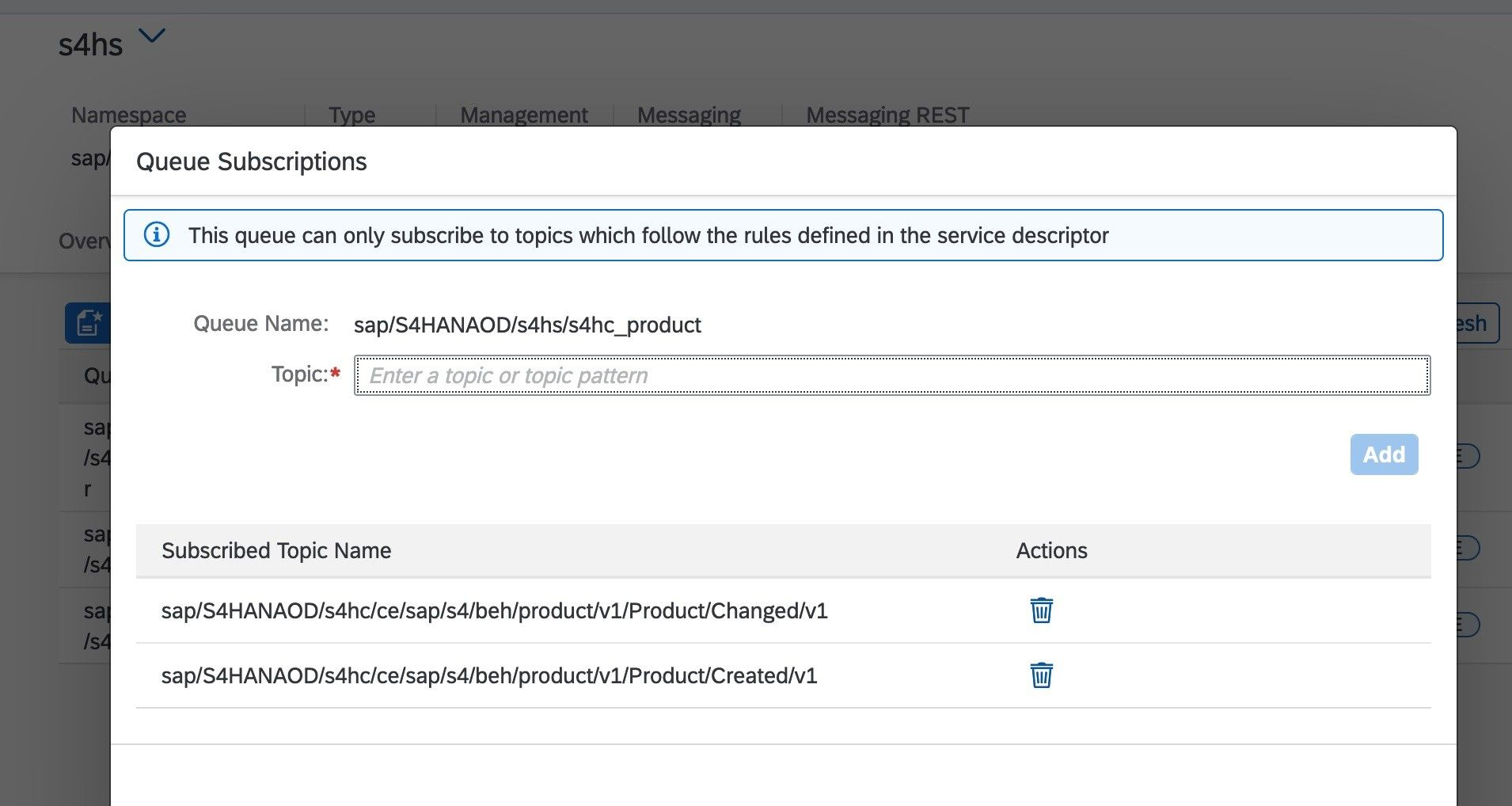Open actions for the third queue row
Viewport: 1512px width, 806px height.
1468,625
